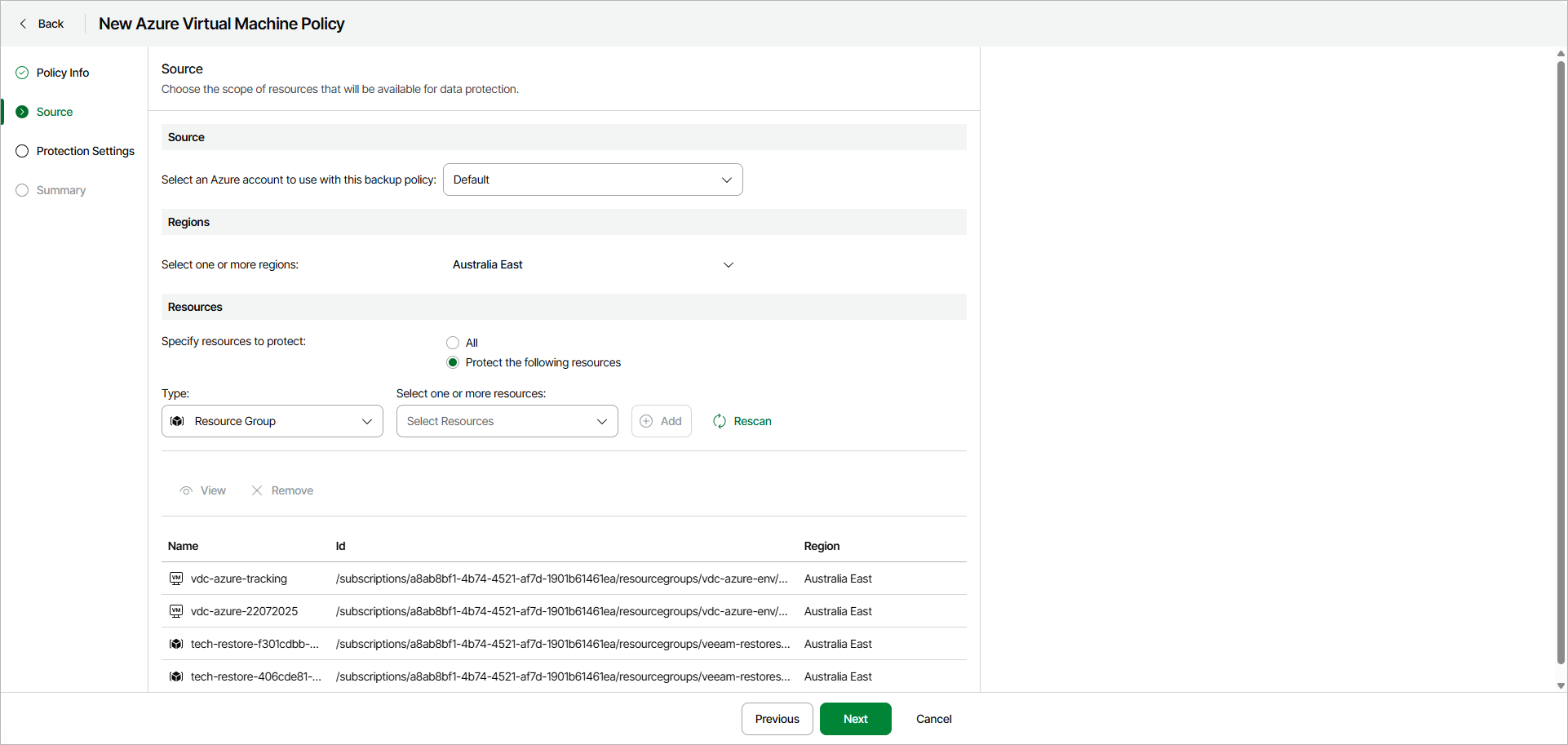Viewport: 1568px width, 745px height.
Task: Select Protect the following resources option
Action: click(x=453, y=362)
